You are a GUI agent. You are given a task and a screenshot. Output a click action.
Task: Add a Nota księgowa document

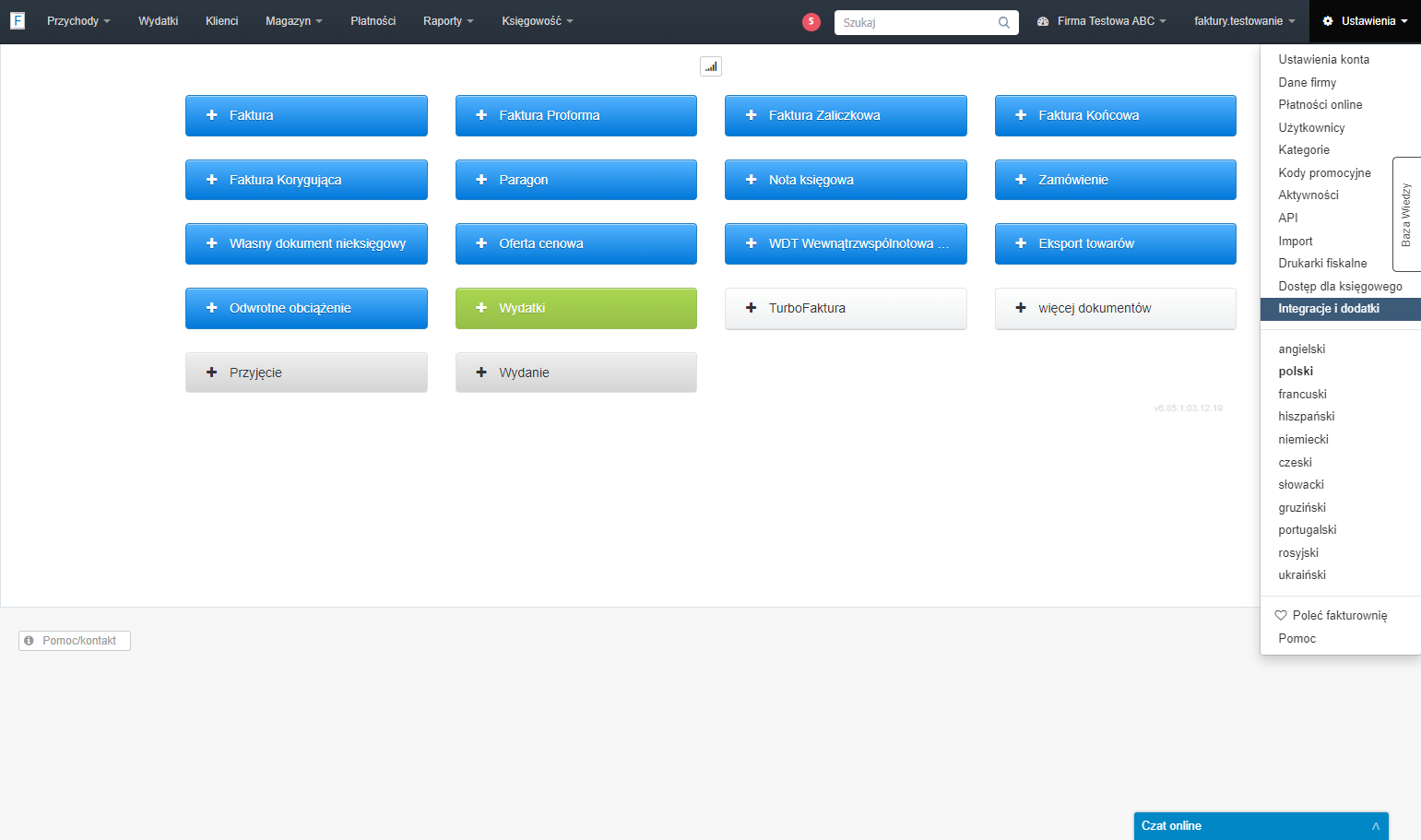point(846,180)
